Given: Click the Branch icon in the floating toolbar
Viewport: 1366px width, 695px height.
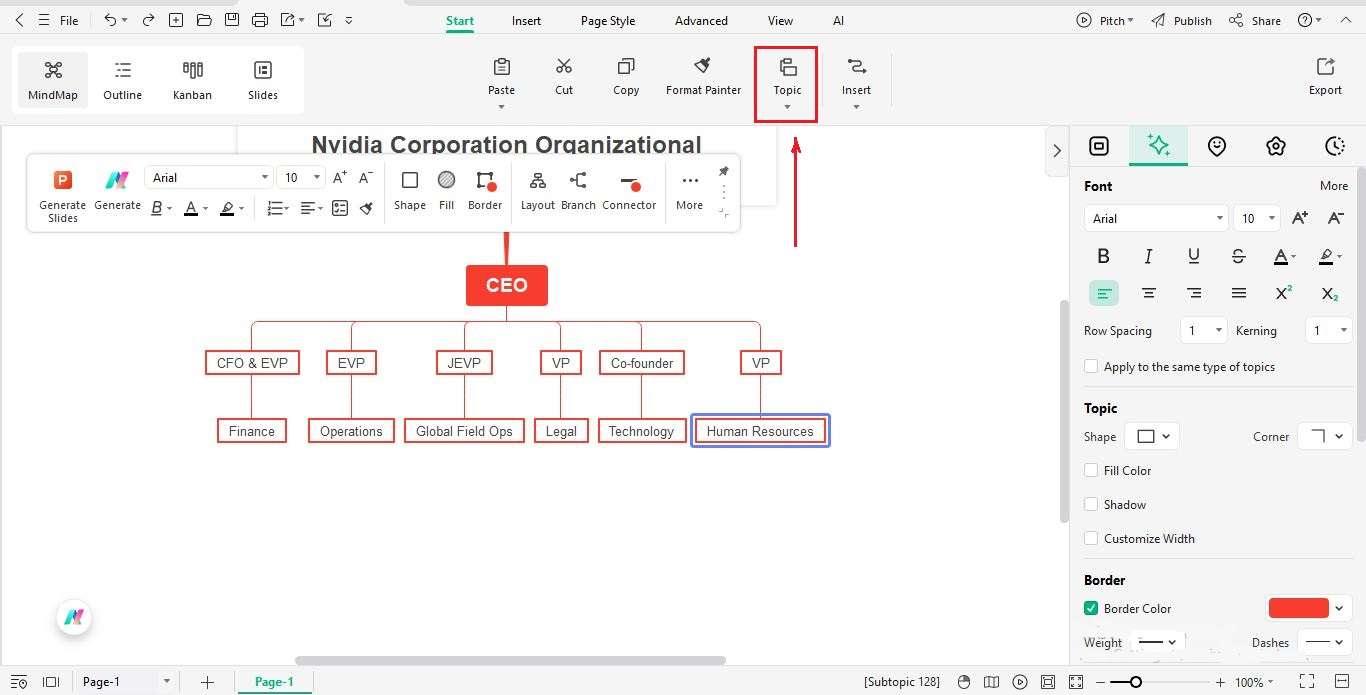Looking at the screenshot, I should point(578,190).
